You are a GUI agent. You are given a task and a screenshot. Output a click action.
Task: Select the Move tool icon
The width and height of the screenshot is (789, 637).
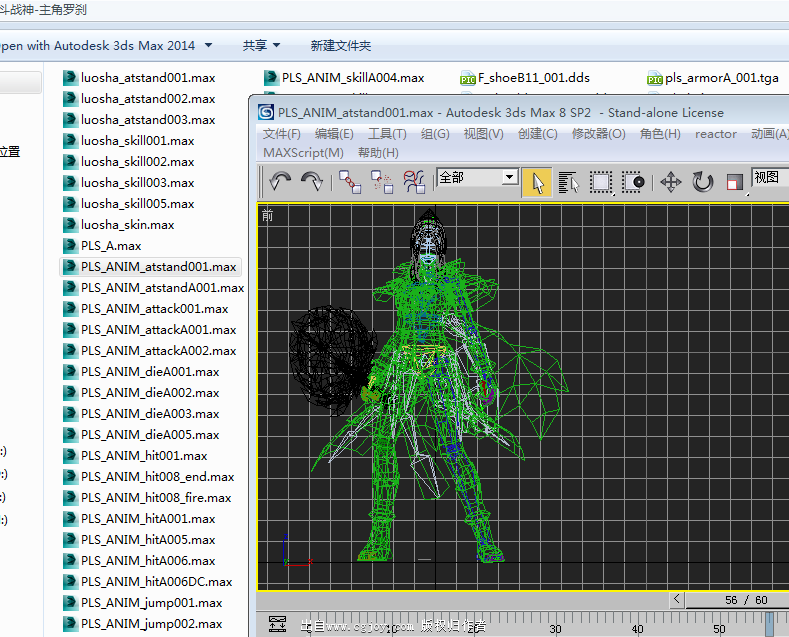[671, 182]
